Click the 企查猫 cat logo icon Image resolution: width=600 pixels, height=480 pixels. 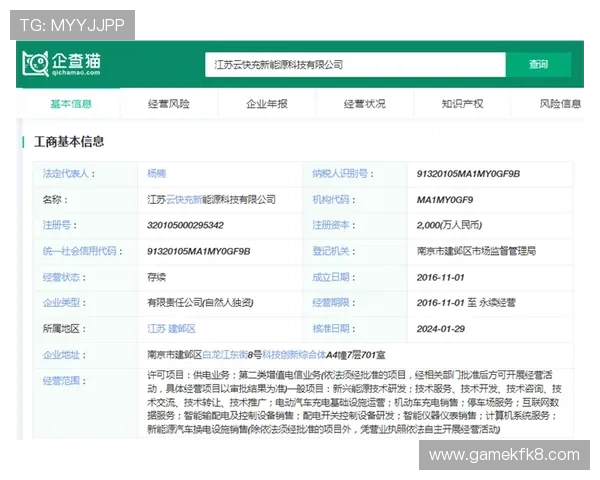(x=35, y=64)
